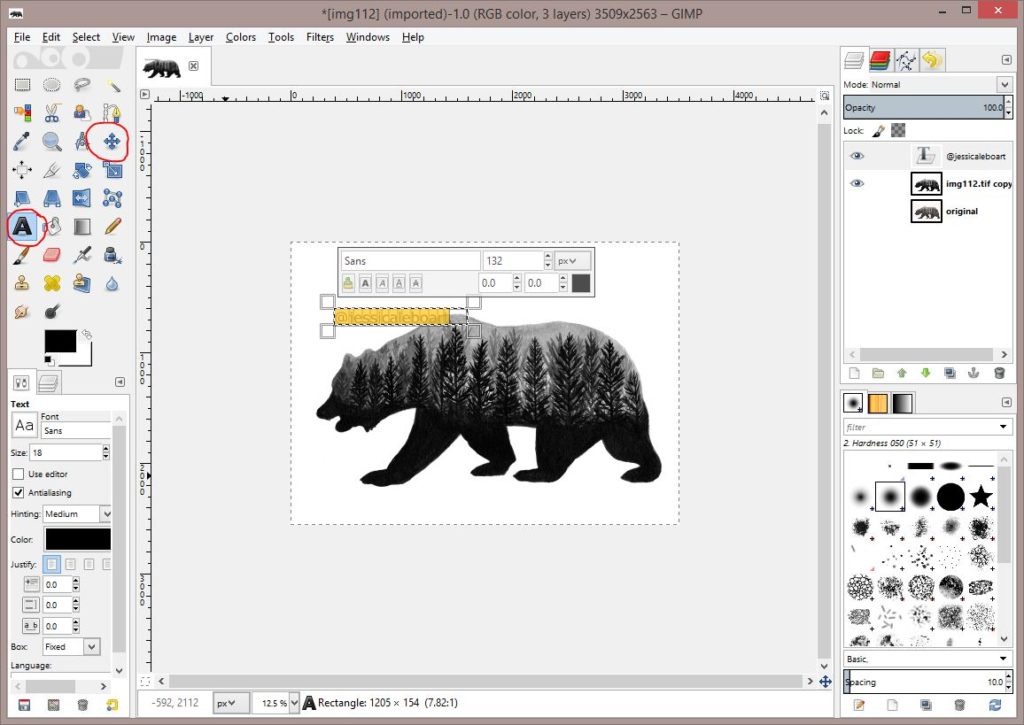Activate the Crop tool
This screenshot has width=1024, height=725.
click(52, 170)
